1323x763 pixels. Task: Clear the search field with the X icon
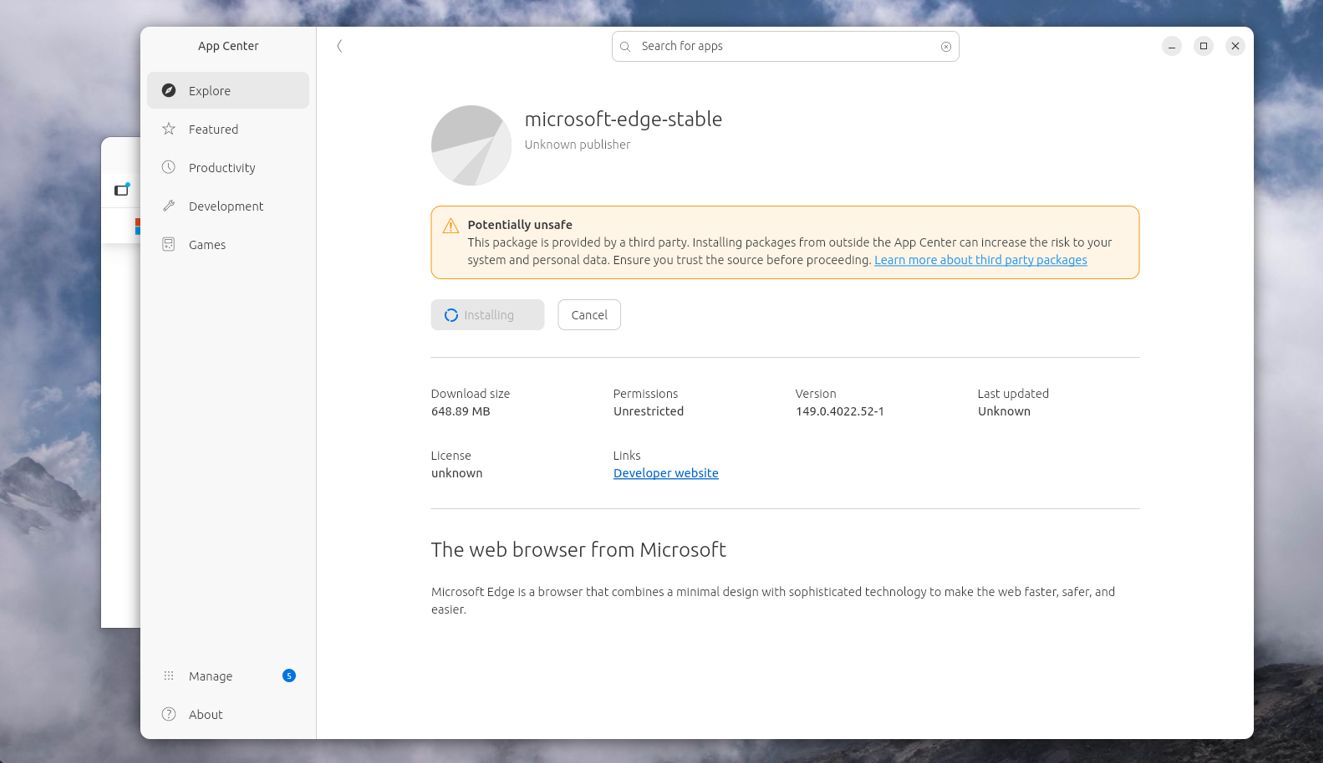click(946, 47)
